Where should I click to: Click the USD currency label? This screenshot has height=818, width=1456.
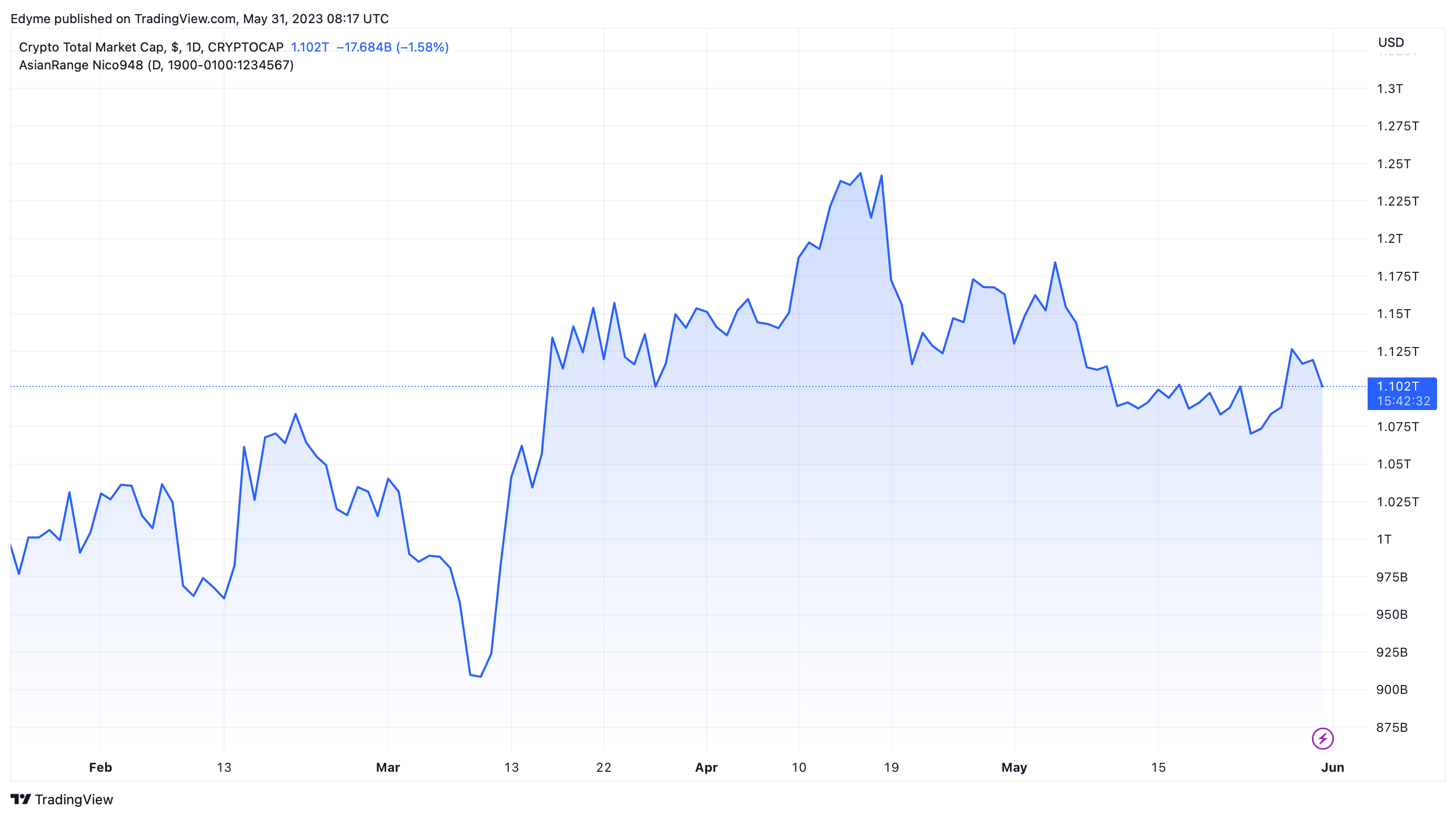click(x=1391, y=43)
